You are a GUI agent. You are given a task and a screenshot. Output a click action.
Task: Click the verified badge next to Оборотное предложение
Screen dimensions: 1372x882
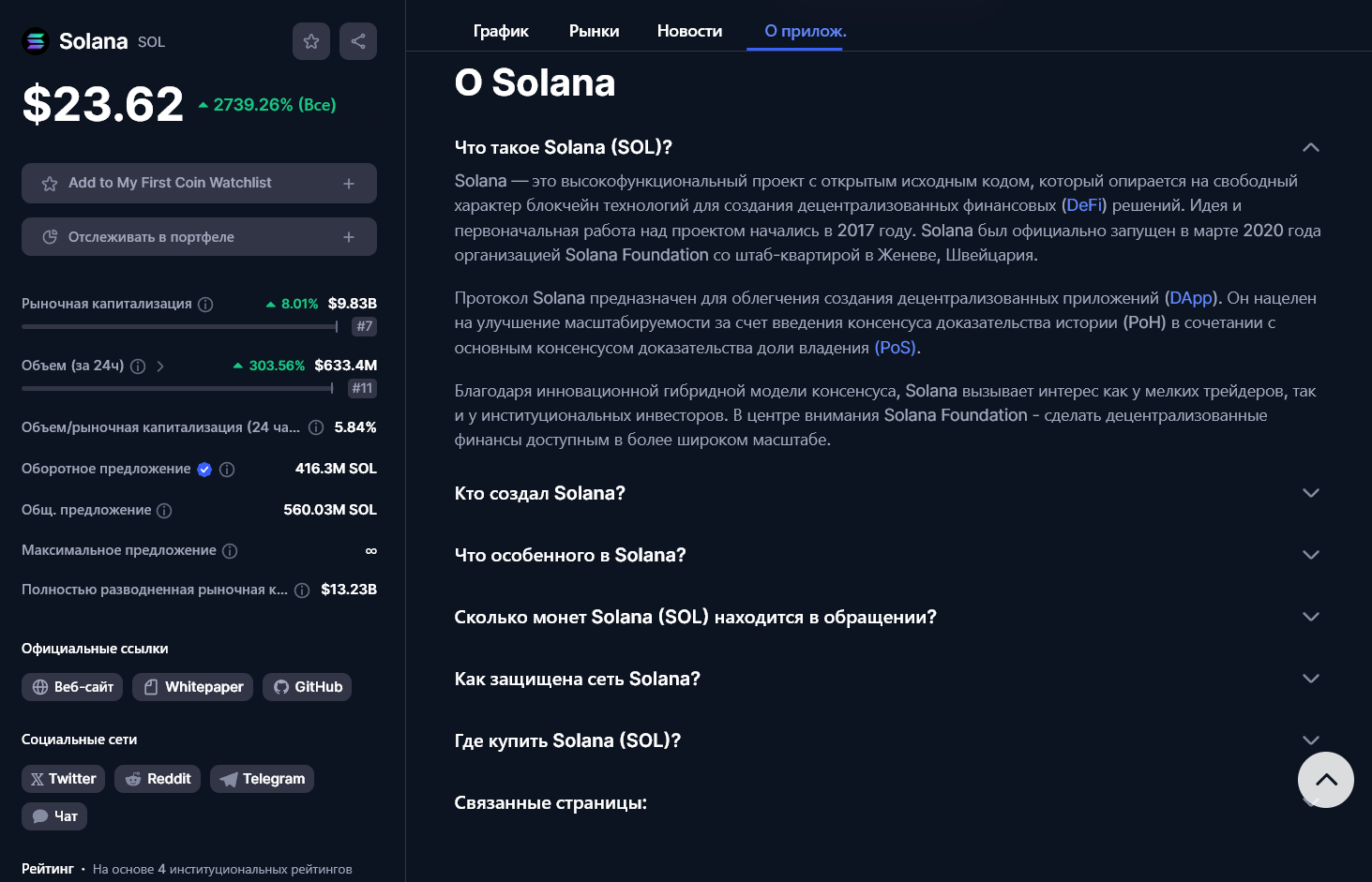[204, 470]
